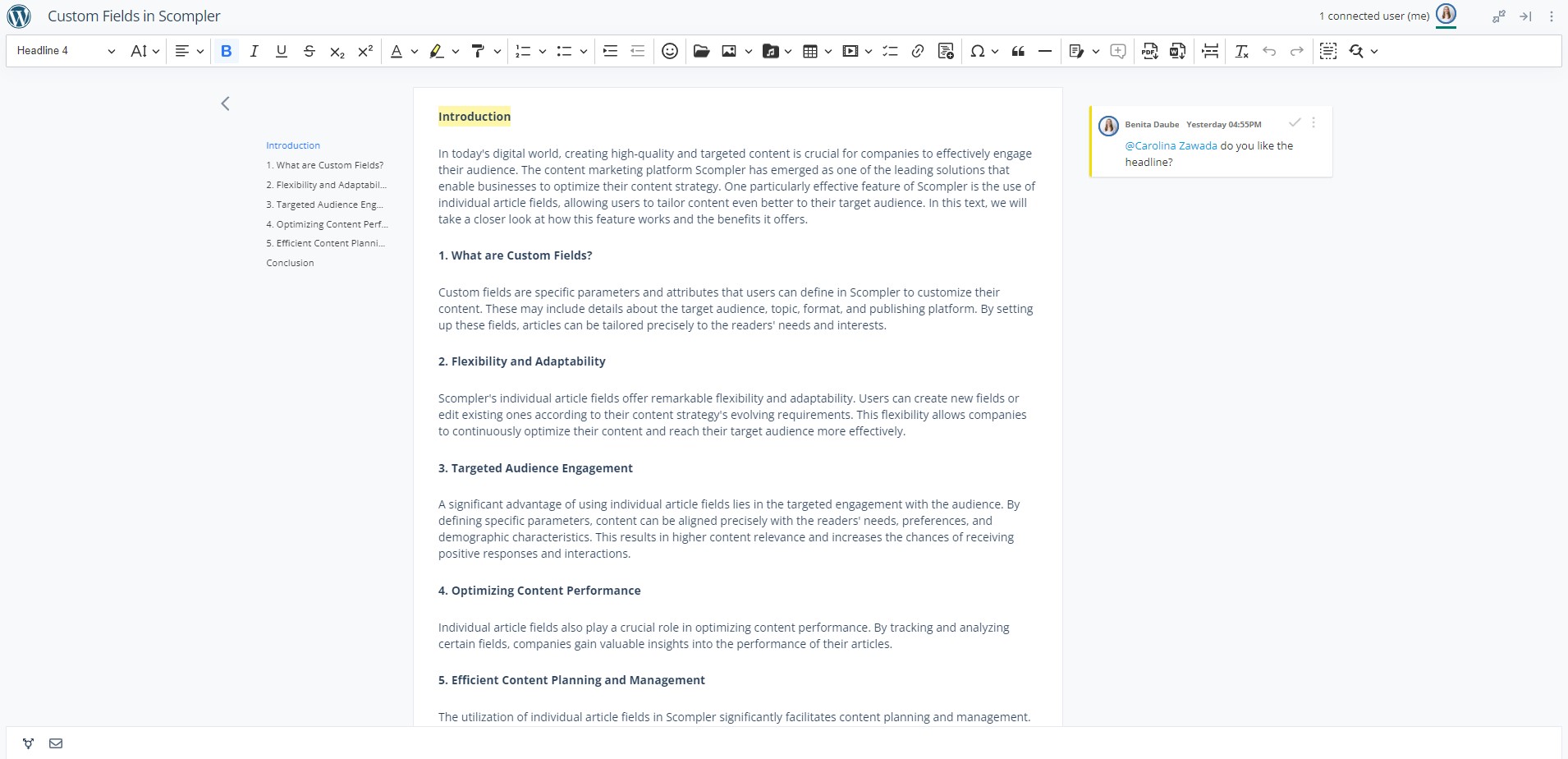Insert a page break
The width and height of the screenshot is (1568, 759).
1210,51
